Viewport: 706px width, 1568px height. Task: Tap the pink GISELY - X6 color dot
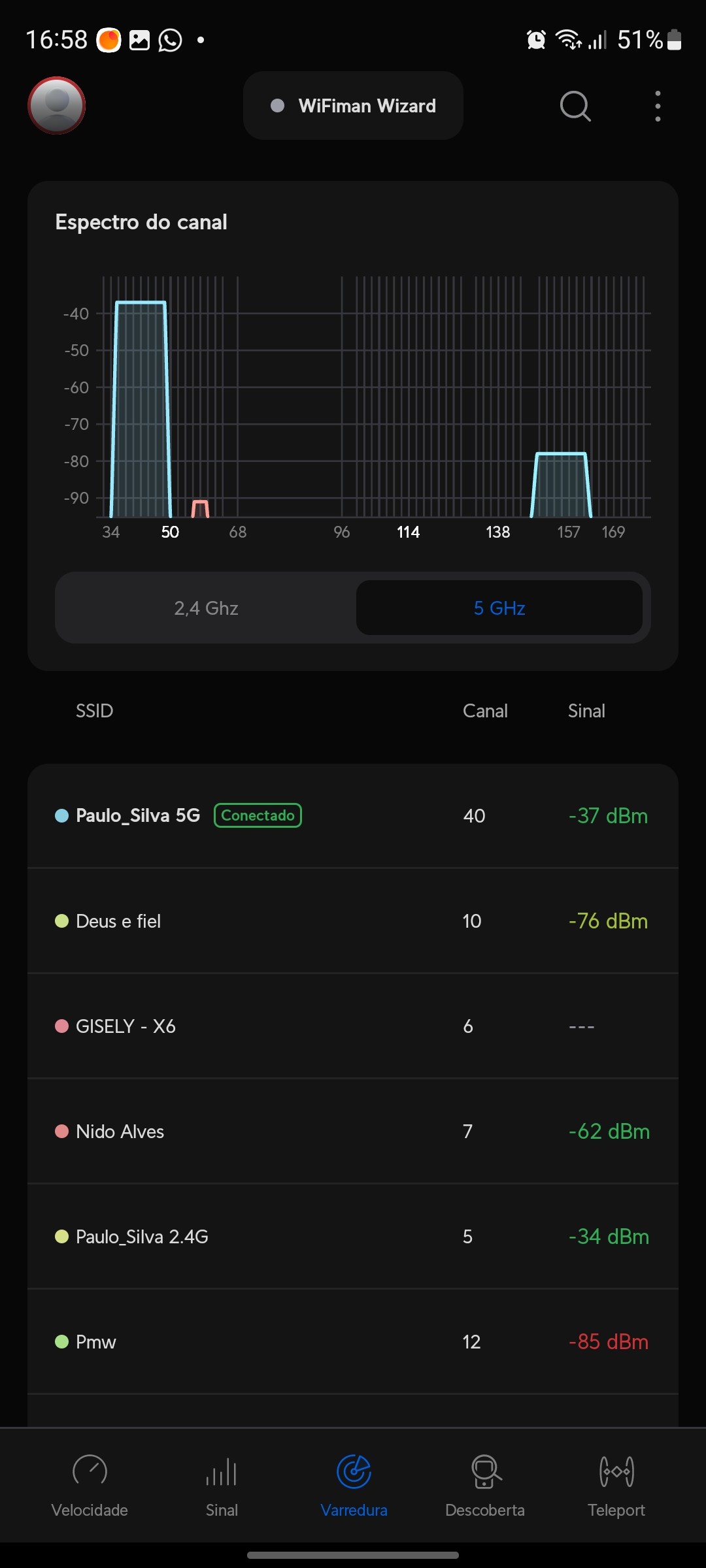[62, 1026]
